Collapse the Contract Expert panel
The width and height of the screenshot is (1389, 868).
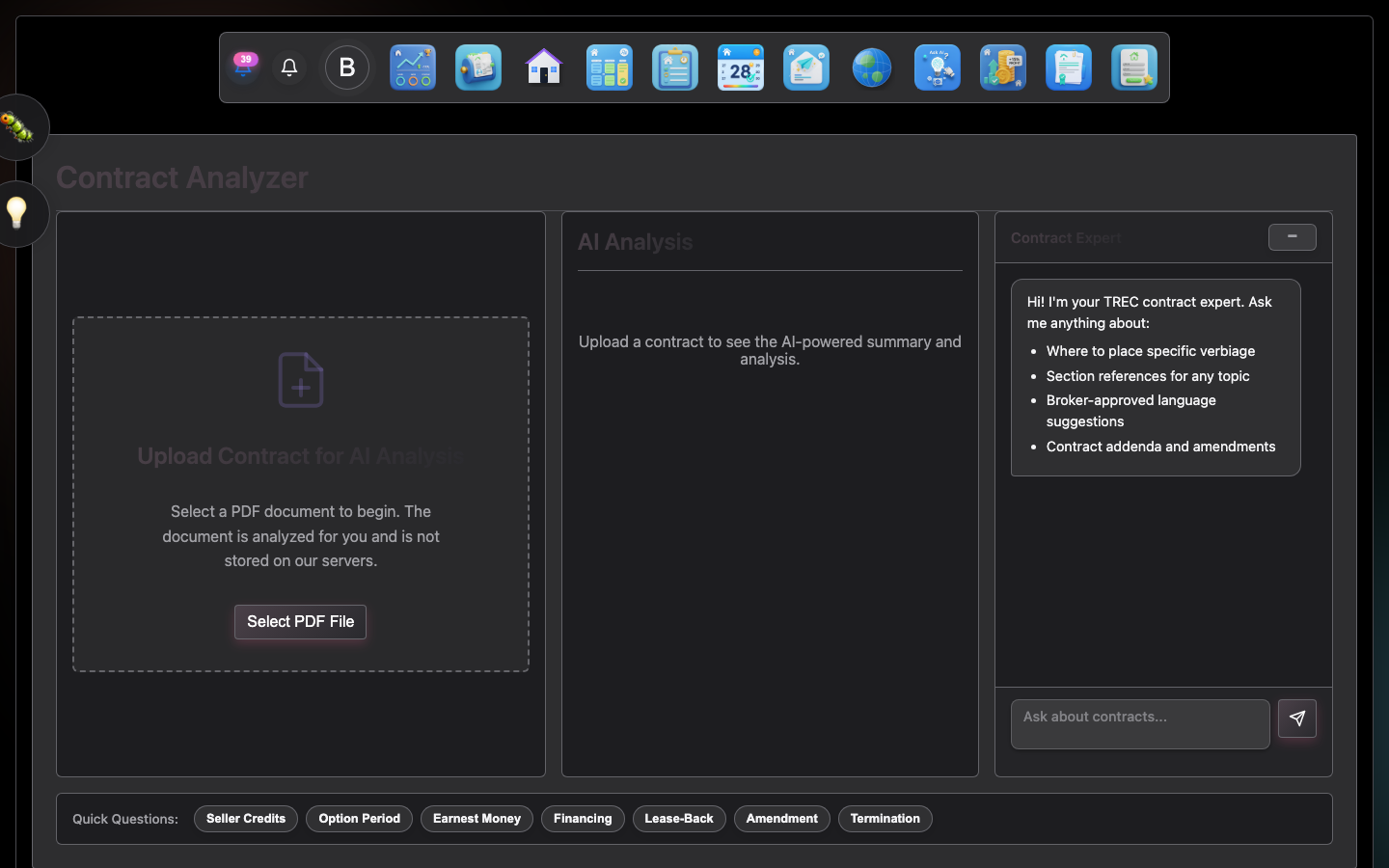click(x=1292, y=237)
